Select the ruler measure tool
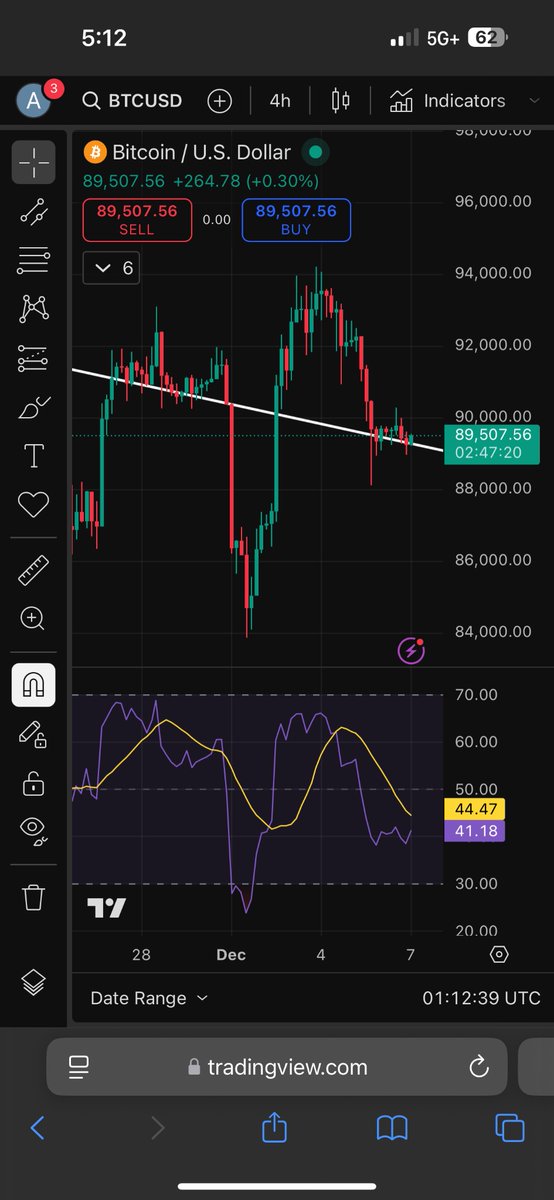This screenshot has width=554, height=1200. point(33,571)
